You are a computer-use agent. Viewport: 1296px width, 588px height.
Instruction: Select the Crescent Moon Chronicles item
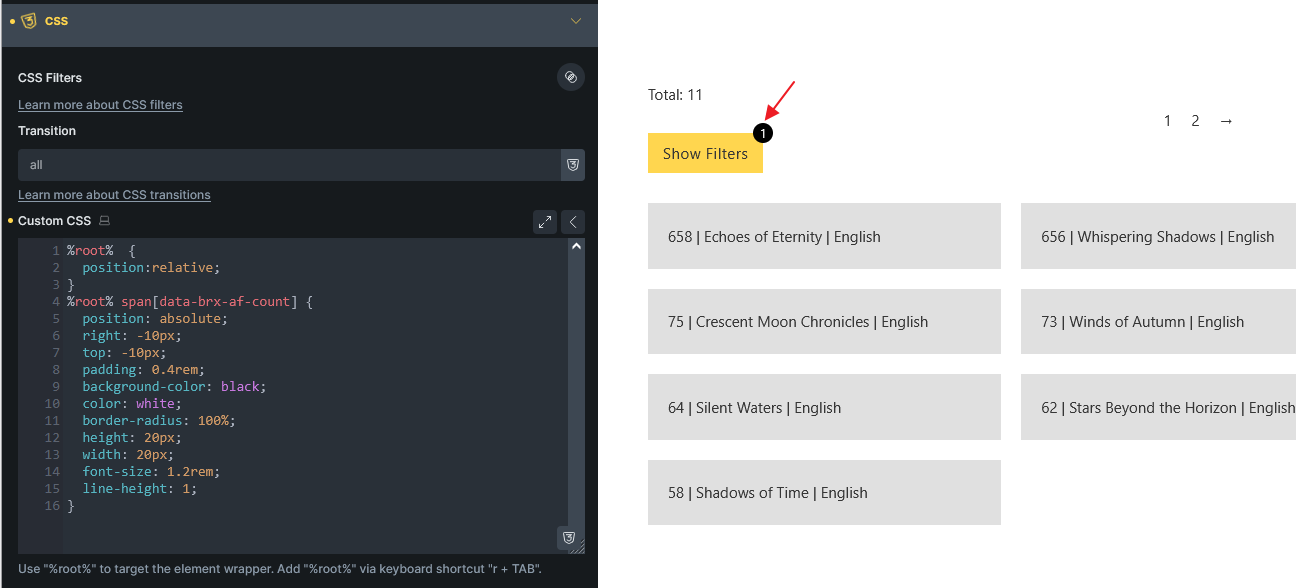[x=824, y=322]
